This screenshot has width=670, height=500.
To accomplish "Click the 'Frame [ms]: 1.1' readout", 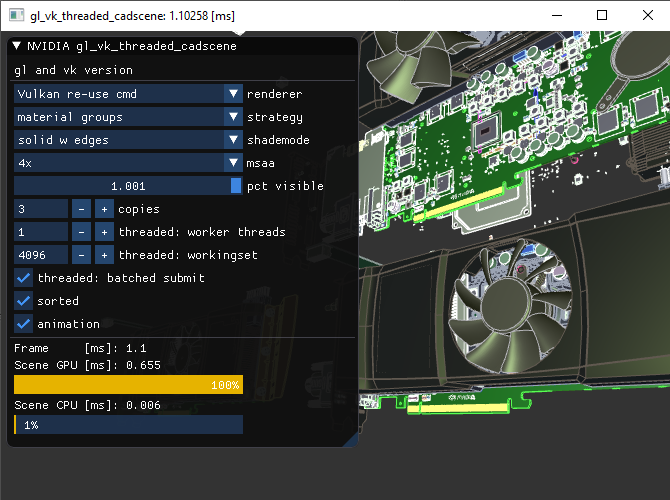I will [80, 348].
